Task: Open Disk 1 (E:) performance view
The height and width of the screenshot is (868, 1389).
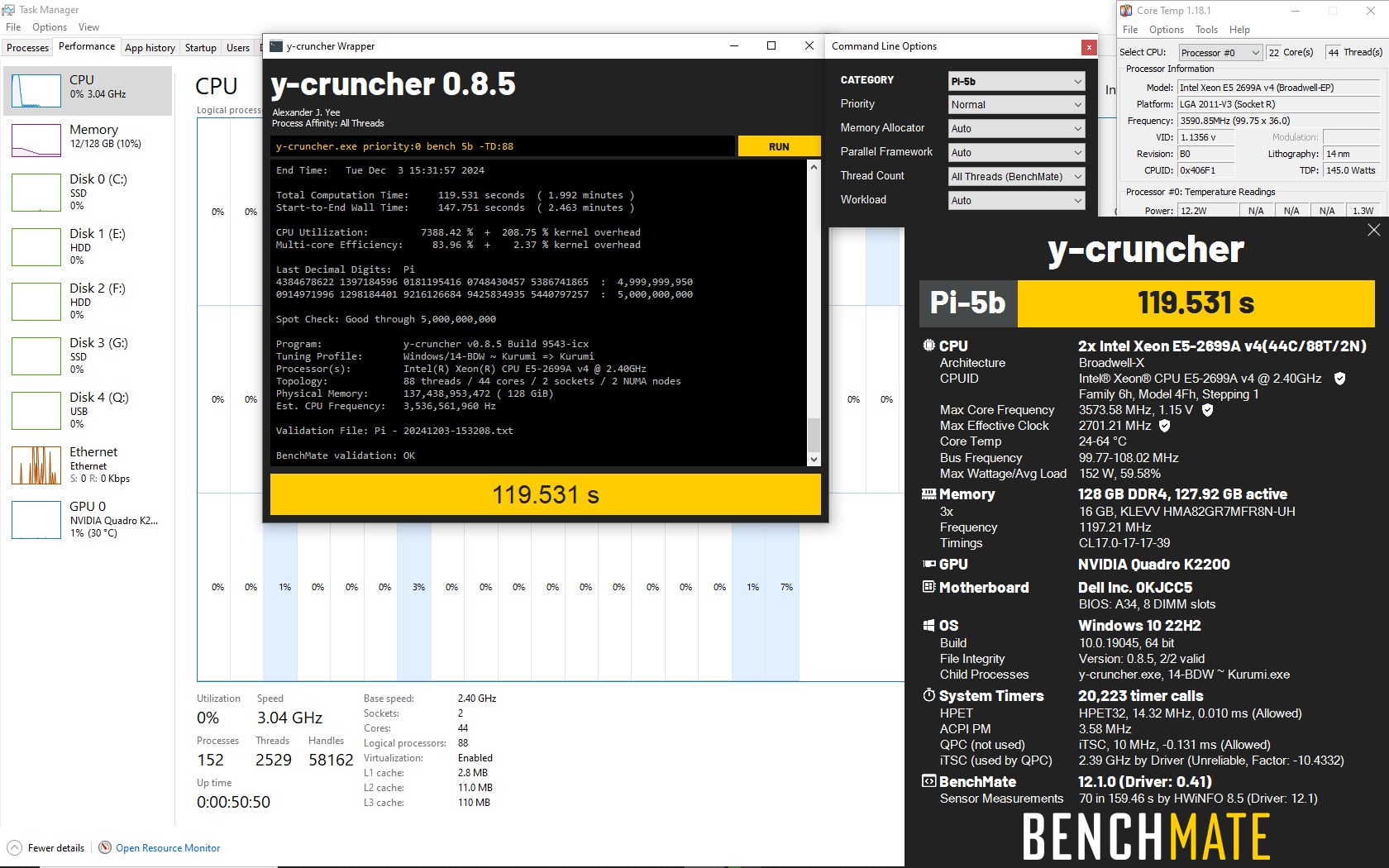Action: coord(88,246)
